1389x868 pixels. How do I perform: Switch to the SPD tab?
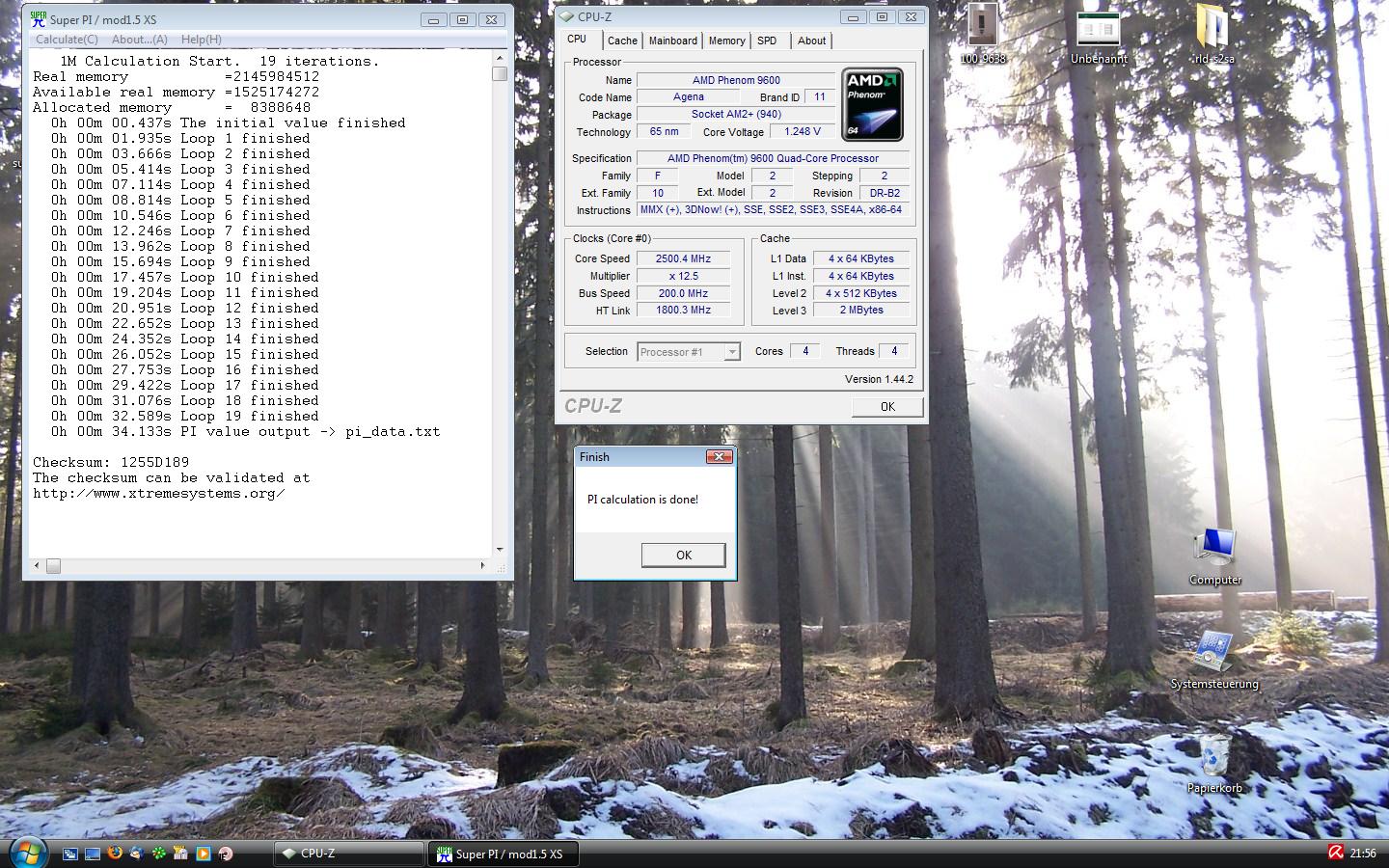tap(767, 41)
